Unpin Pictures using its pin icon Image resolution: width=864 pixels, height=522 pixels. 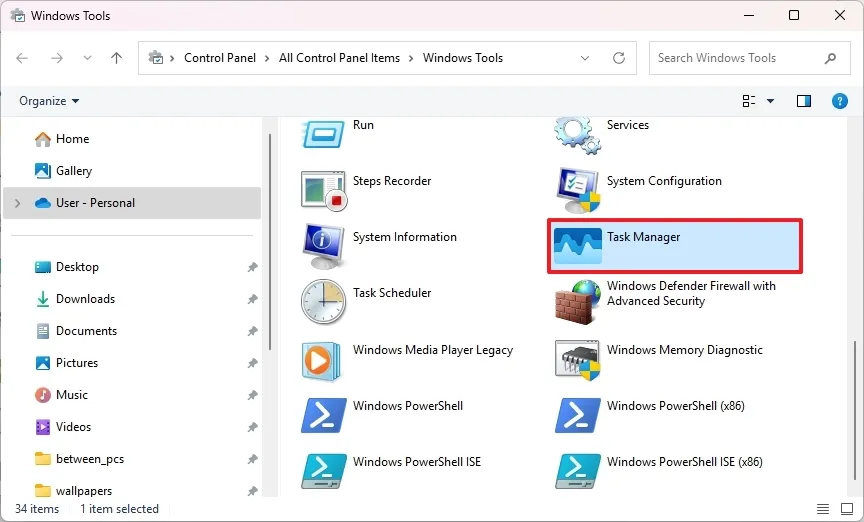tap(252, 363)
